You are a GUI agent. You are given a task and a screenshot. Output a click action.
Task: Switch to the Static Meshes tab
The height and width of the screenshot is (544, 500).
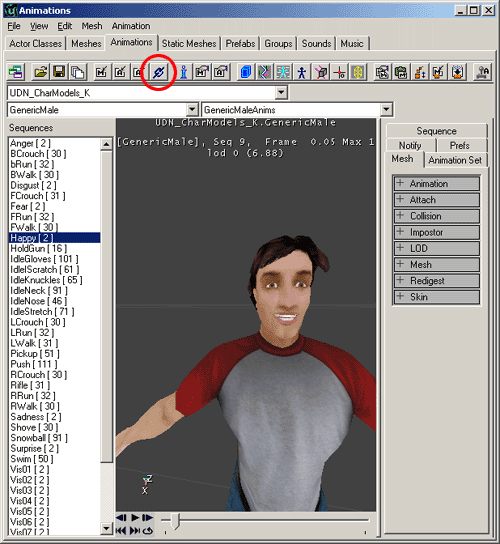[x=189, y=44]
